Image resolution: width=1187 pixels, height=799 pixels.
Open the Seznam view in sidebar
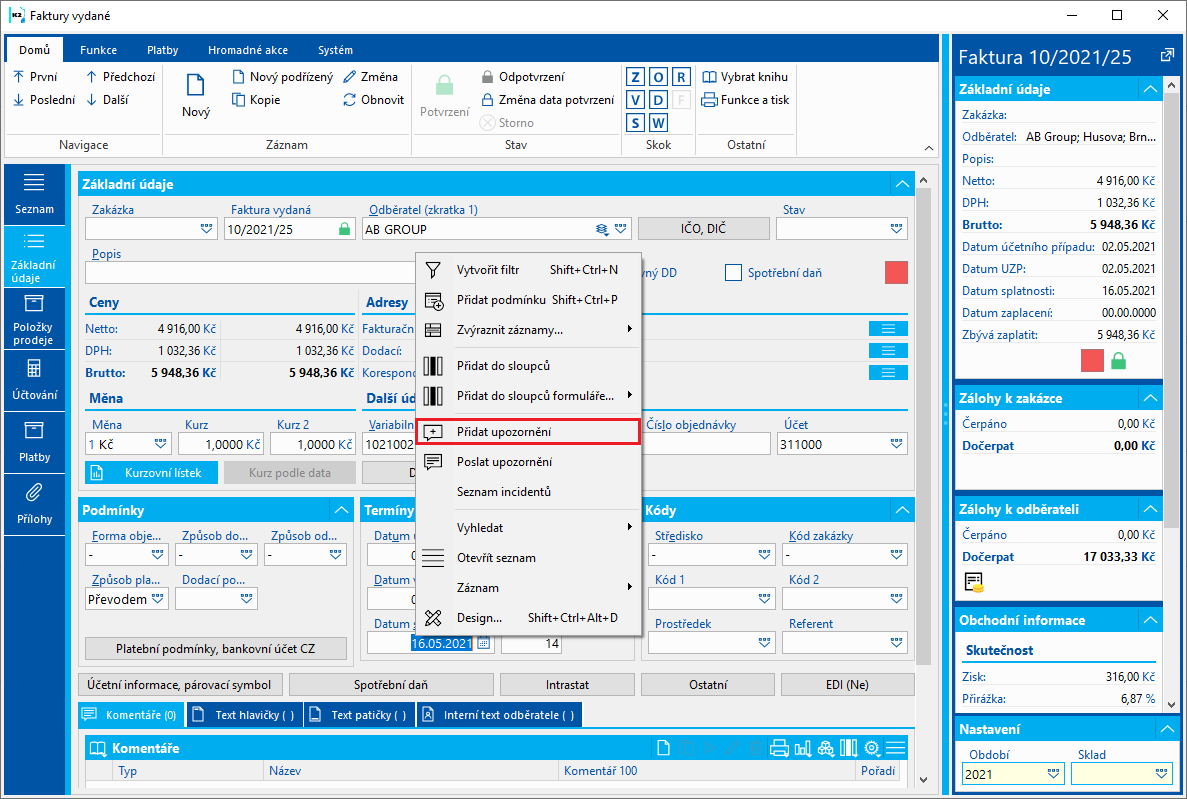34,195
